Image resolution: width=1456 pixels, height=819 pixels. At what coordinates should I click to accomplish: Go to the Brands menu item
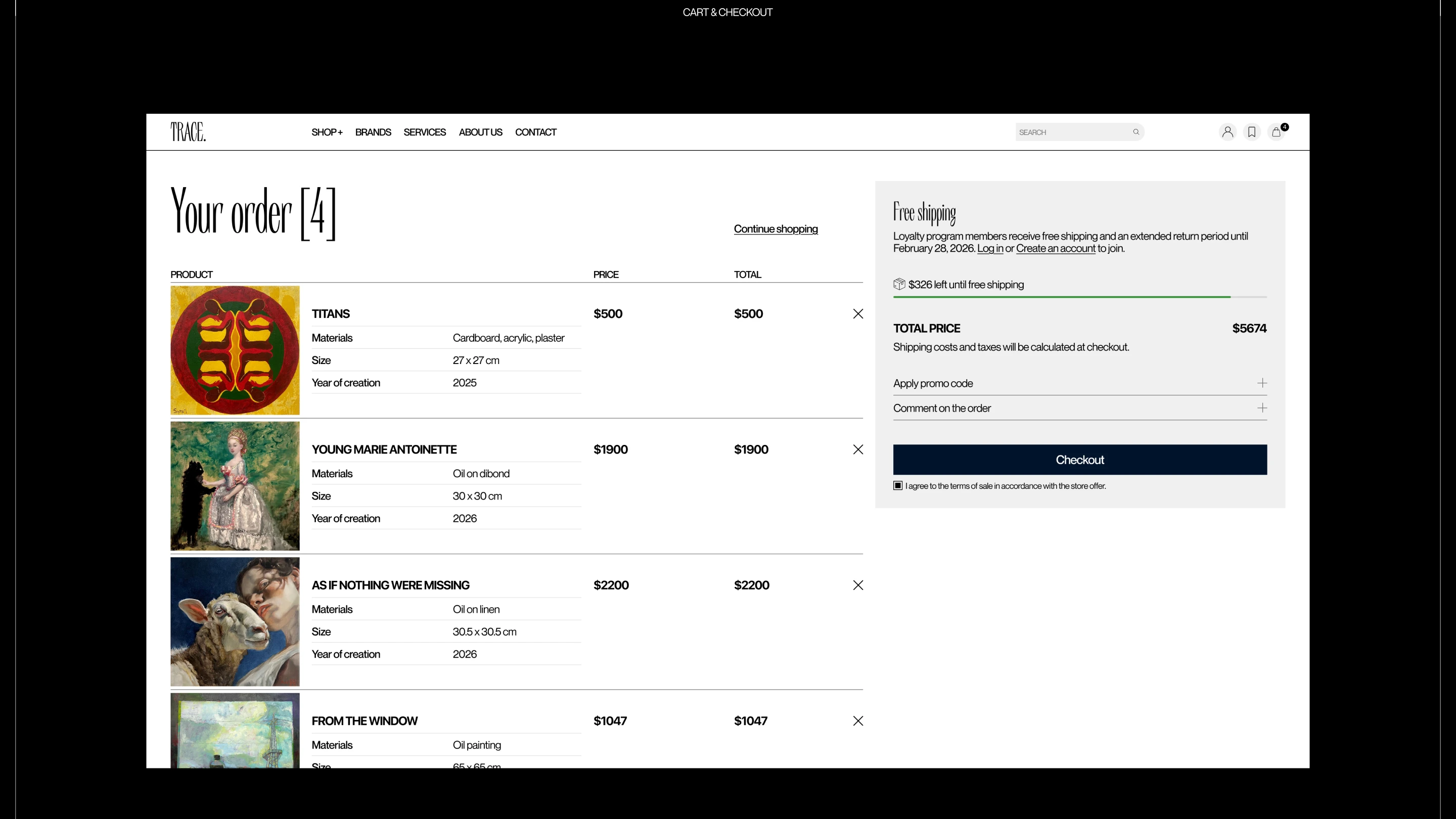point(373,132)
